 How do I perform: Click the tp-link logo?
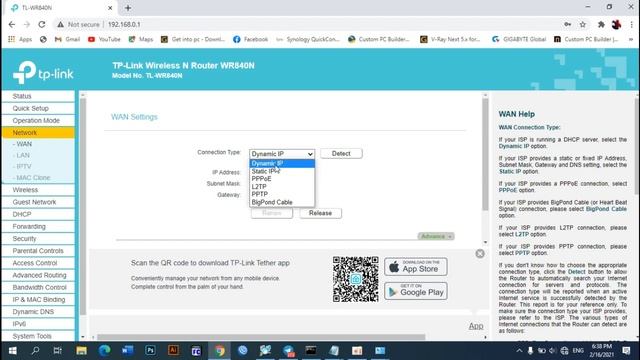coord(43,72)
